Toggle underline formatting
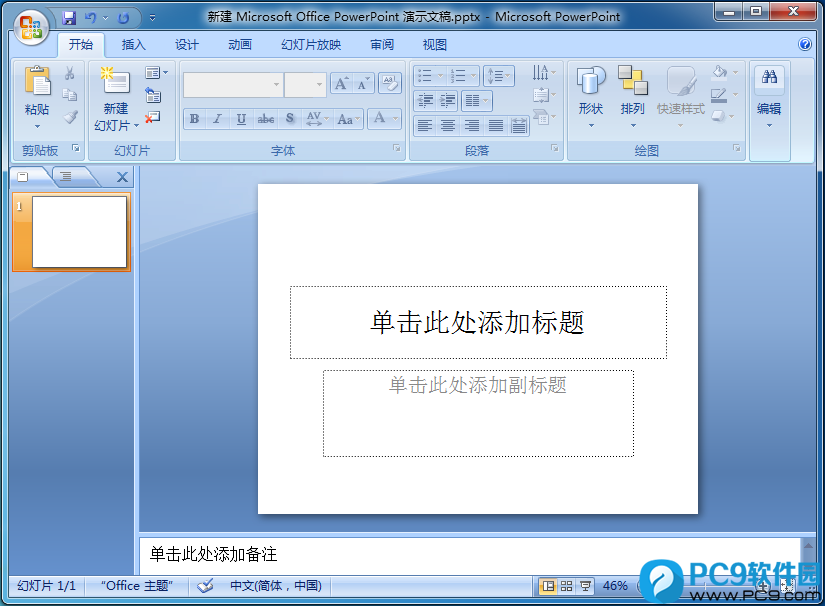825x606 pixels. pos(241,119)
